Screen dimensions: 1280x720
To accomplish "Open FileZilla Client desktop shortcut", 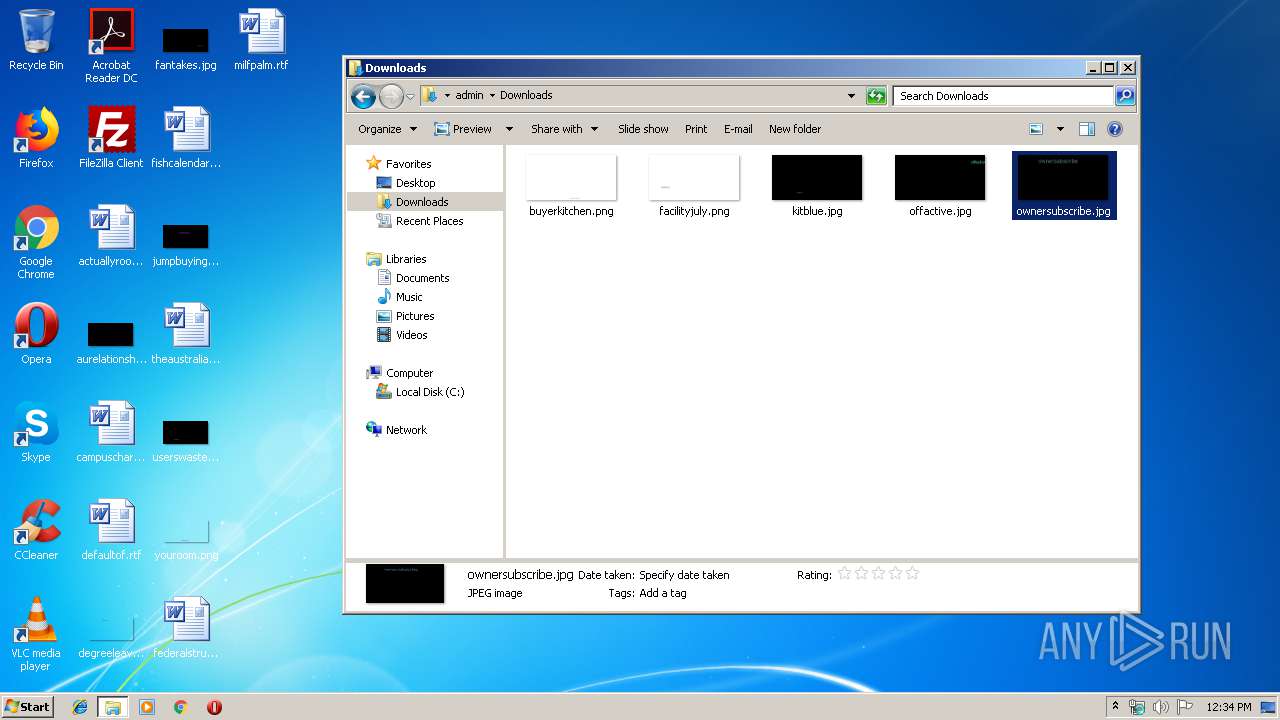I will click(111, 138).
